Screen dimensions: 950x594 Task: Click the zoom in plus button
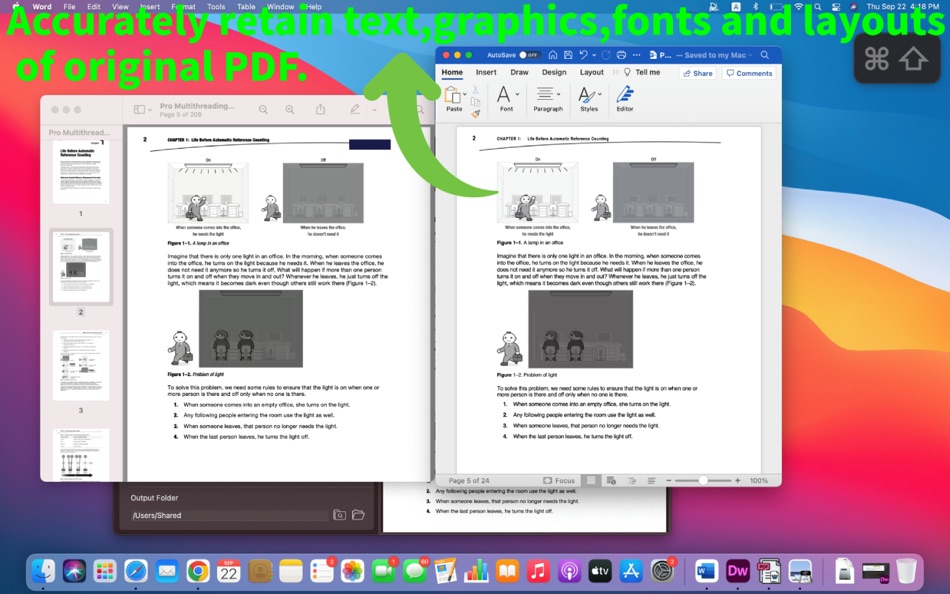coord(737,481)
